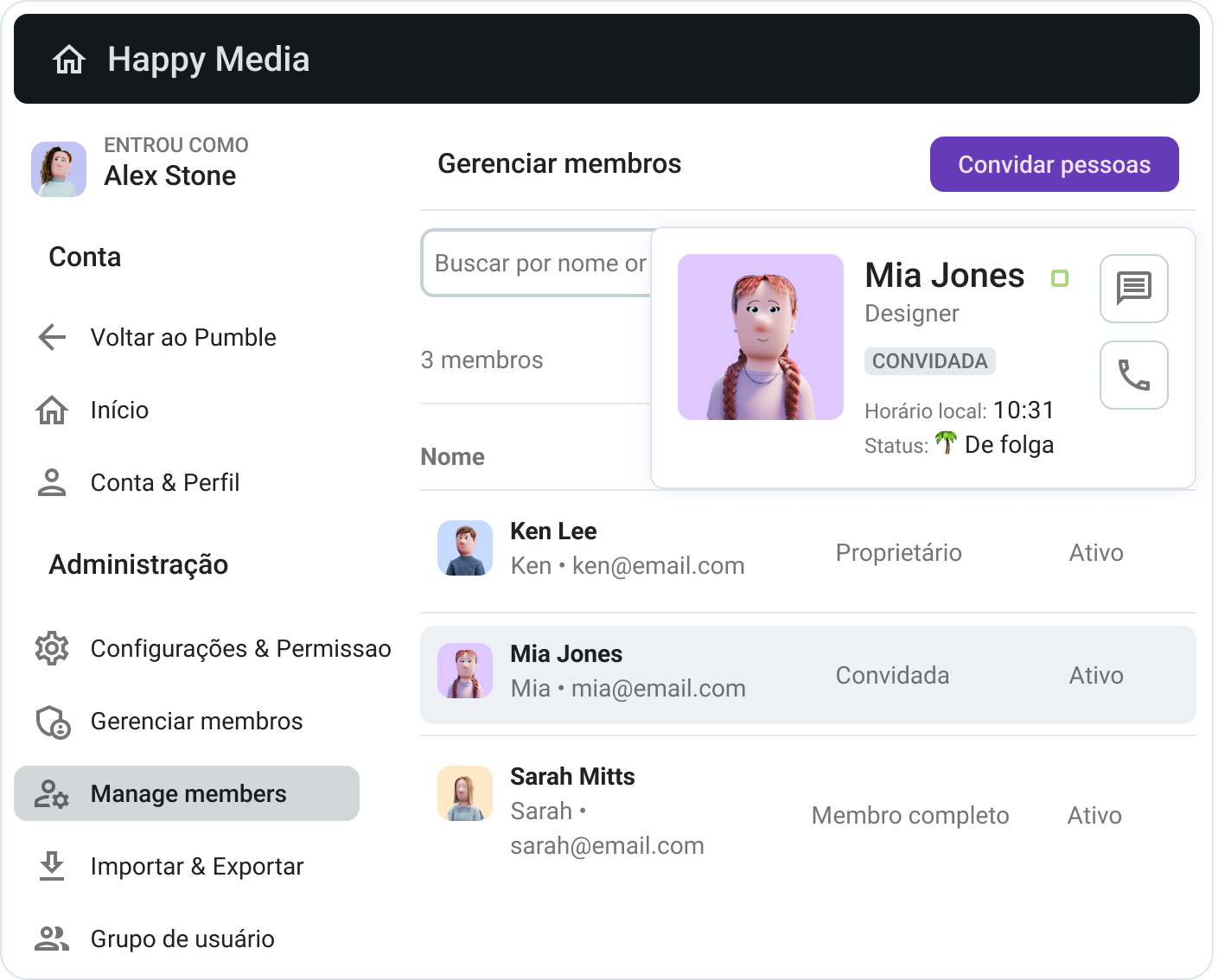Click the palm tree status emoji
The height and width of the screenshot is (980, 1231).
(x=946, y=442)
